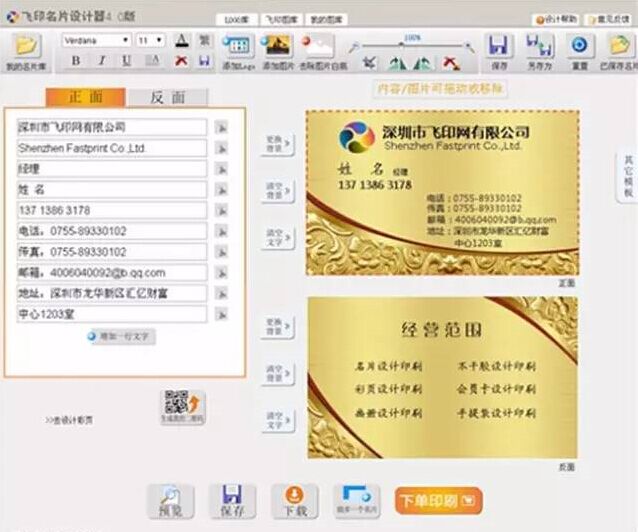638x532 pixels.
Task: Click the 预览 magnifier button at bottom
Action: pos(170,501)
